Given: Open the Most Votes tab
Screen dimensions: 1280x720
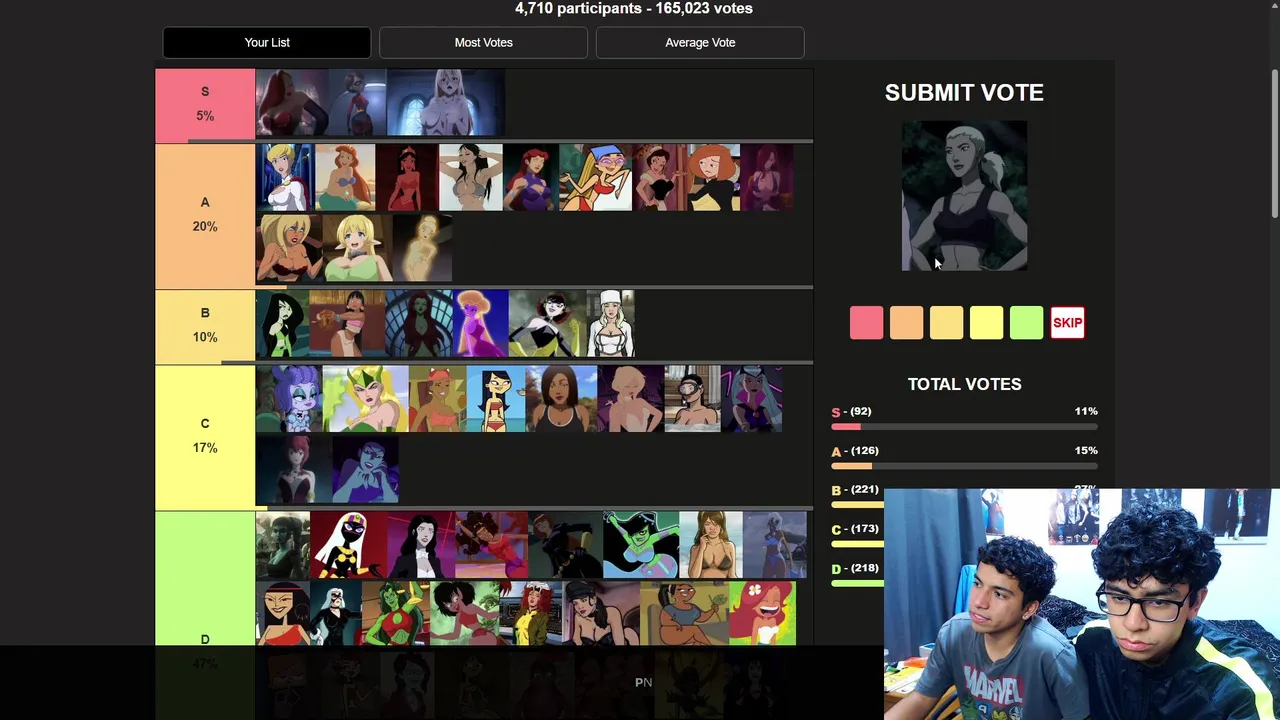Looking at the screenshot, I should 483,42.
